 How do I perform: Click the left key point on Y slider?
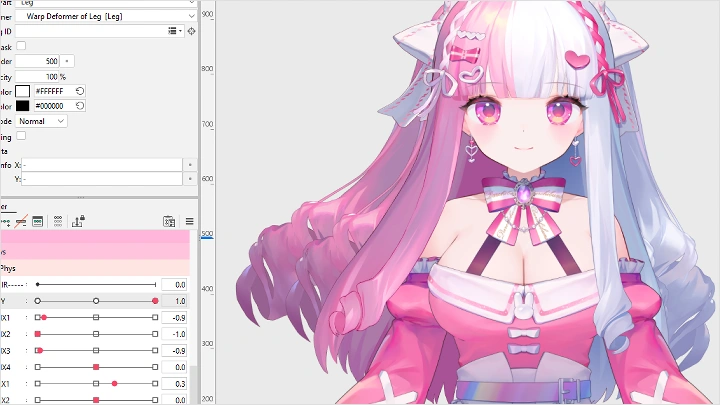coord(38,301)
